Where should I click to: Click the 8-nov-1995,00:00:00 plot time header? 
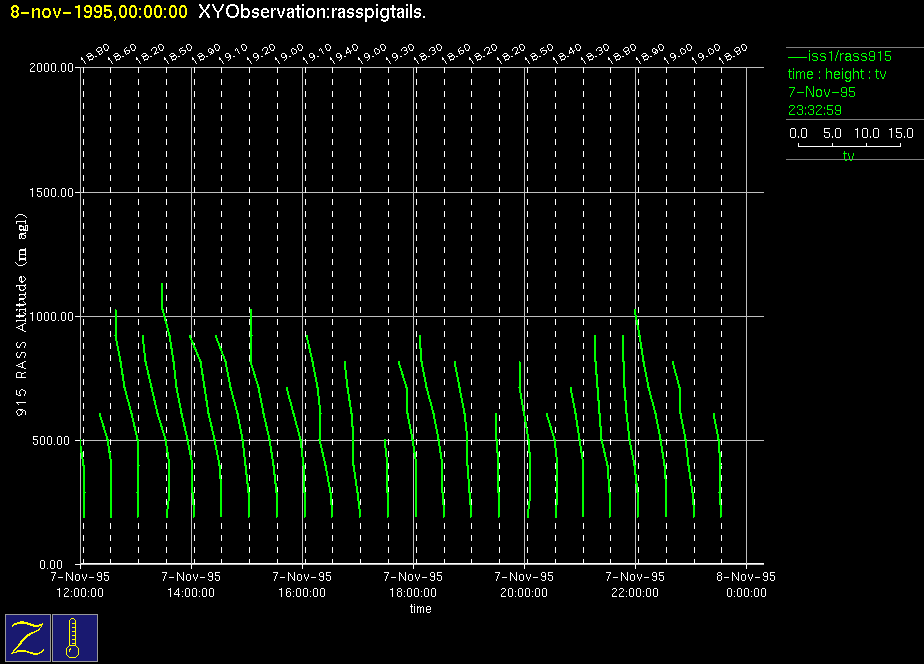click(98, 12)
